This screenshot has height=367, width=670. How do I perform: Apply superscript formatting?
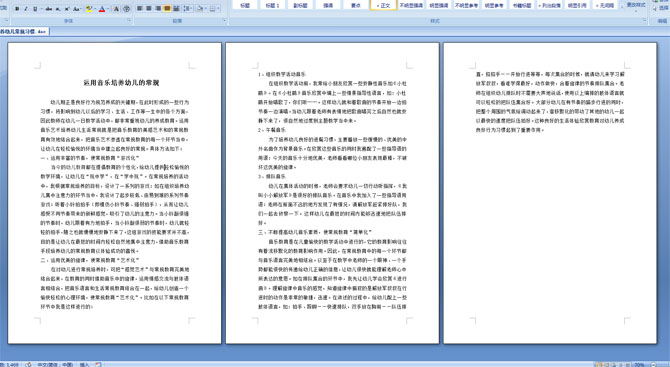(67, 9)
